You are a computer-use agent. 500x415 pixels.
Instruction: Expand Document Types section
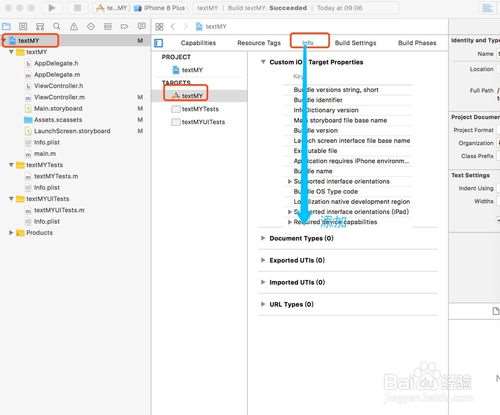tap(263, 238)
